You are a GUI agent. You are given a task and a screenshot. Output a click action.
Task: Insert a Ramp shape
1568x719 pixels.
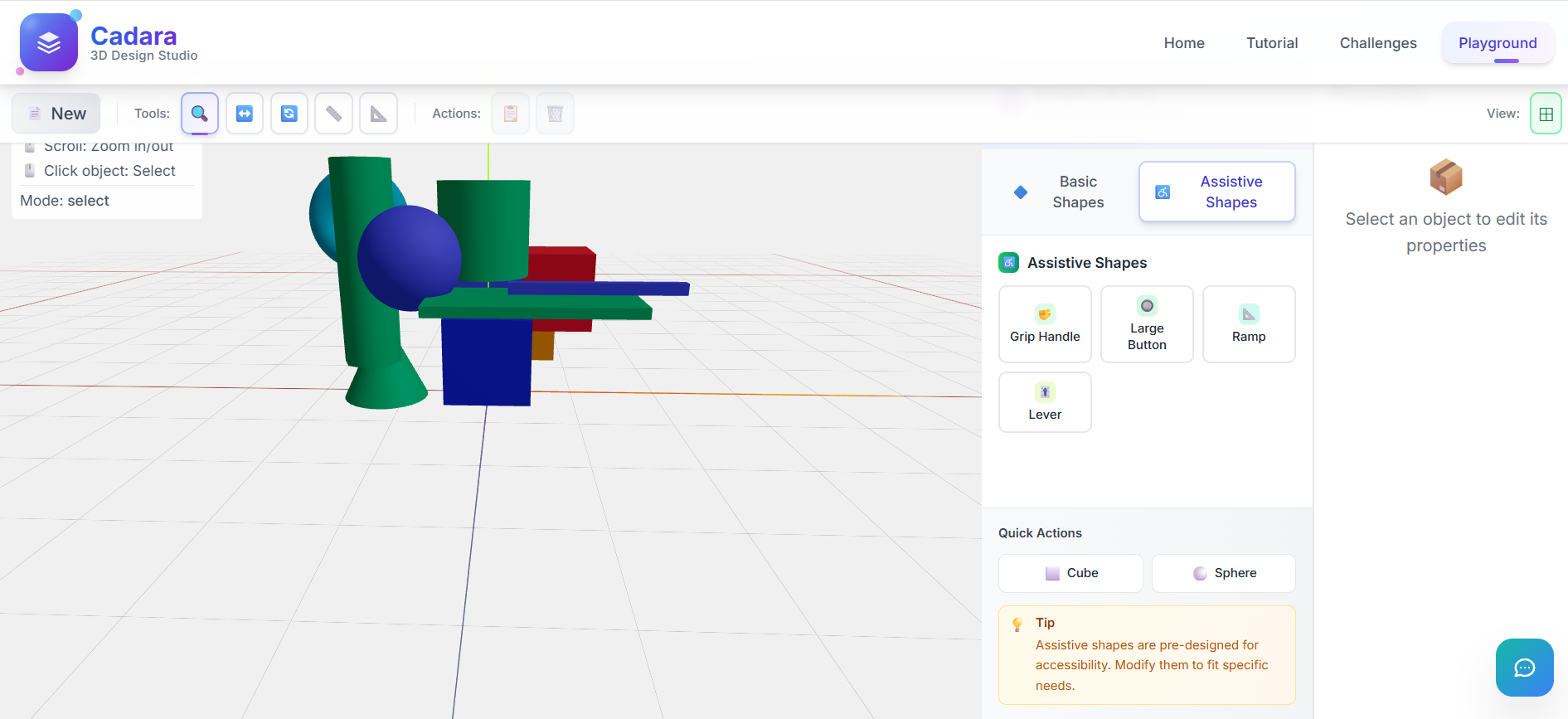1249,324
